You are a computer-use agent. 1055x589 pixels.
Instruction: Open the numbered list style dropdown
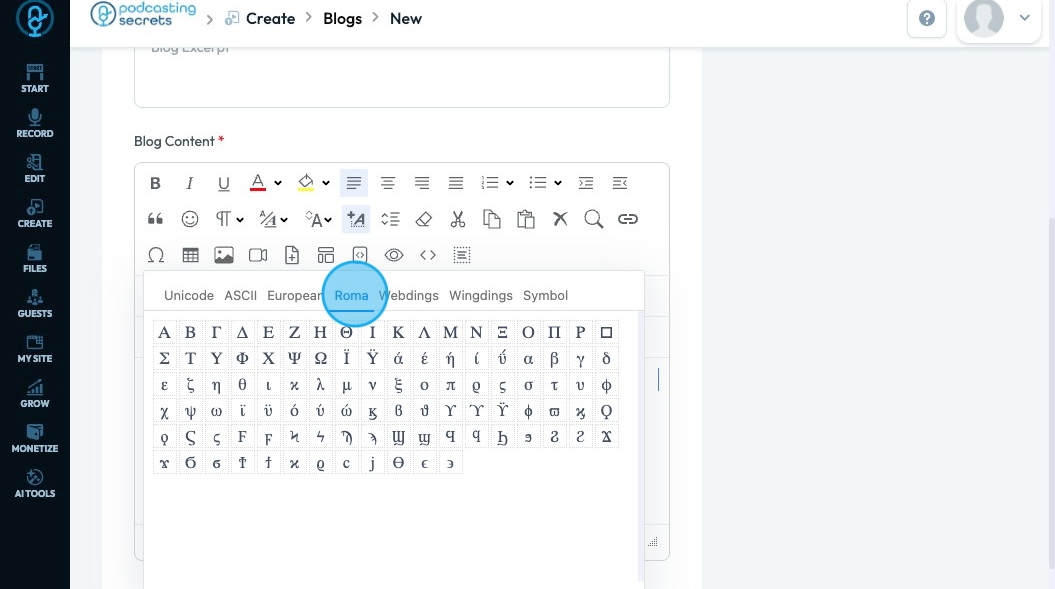(510, 183)
